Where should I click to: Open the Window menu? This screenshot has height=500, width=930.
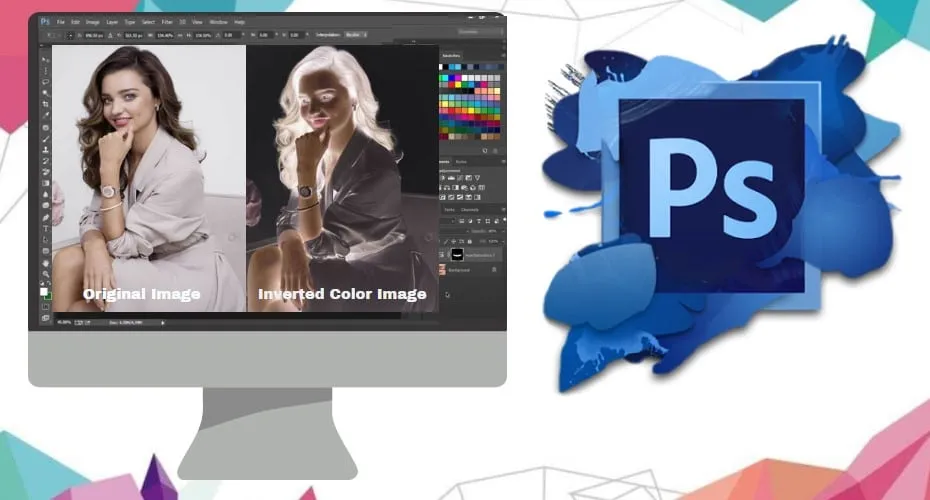coord(218,22)
